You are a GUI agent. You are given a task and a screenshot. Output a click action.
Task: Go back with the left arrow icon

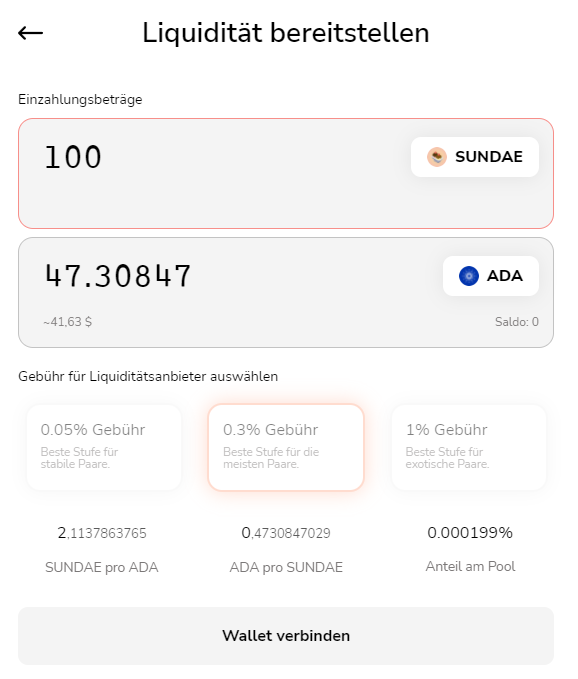30,33
